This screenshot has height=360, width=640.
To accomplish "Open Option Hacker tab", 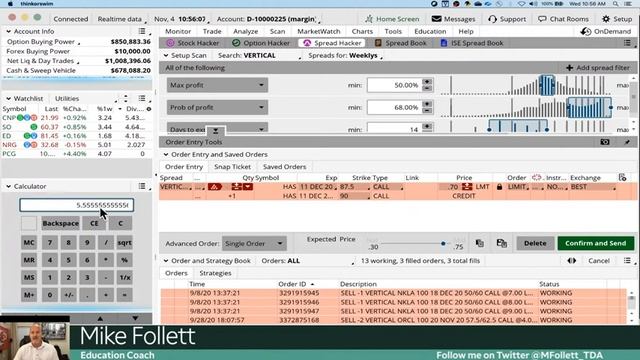I will point(261,43).
